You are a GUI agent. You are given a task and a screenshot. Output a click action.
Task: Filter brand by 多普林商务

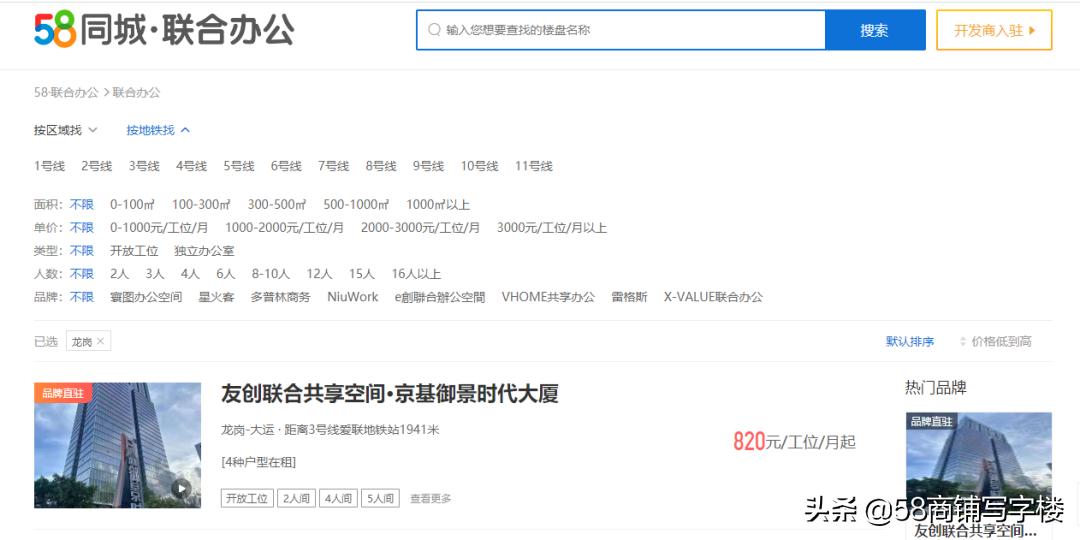point(280,298)
